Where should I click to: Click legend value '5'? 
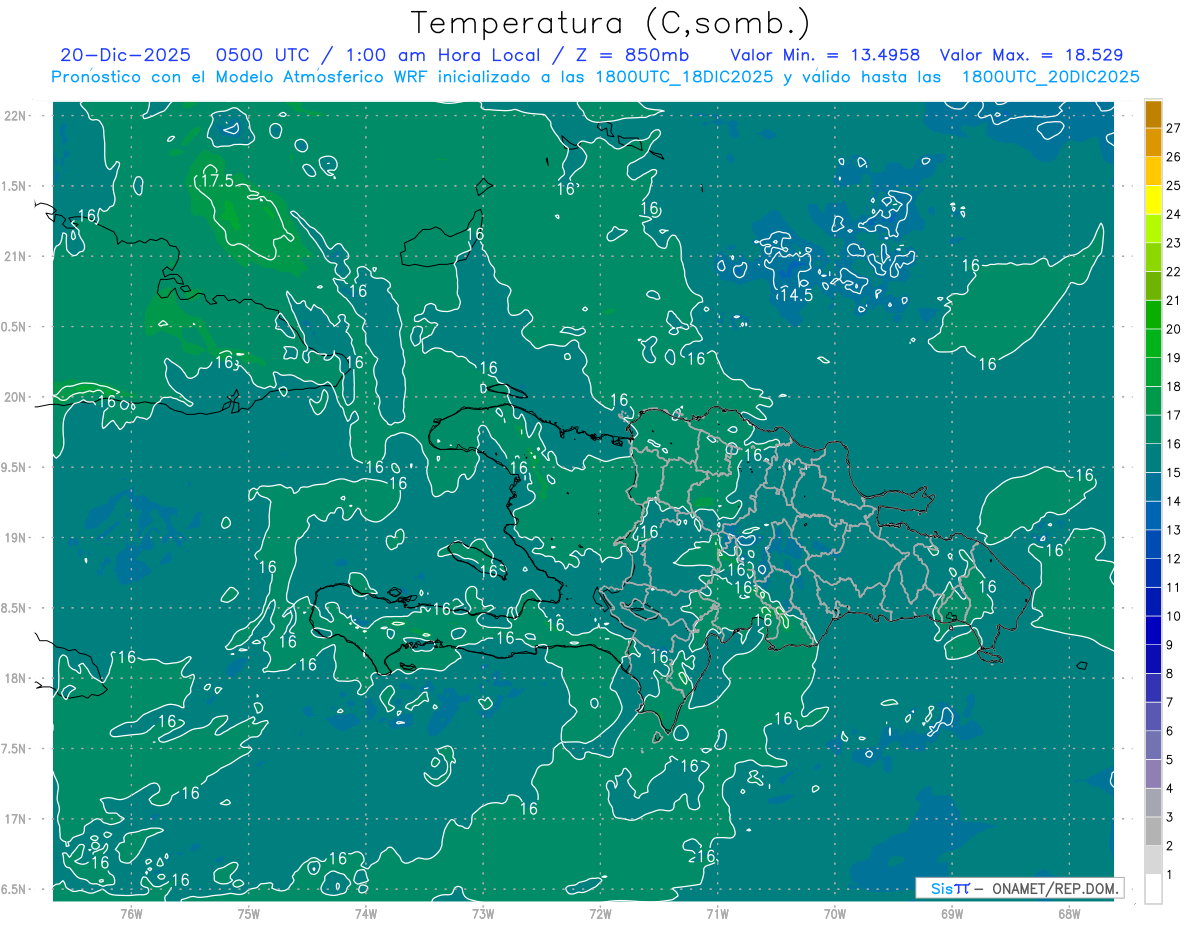point(1169,760)
